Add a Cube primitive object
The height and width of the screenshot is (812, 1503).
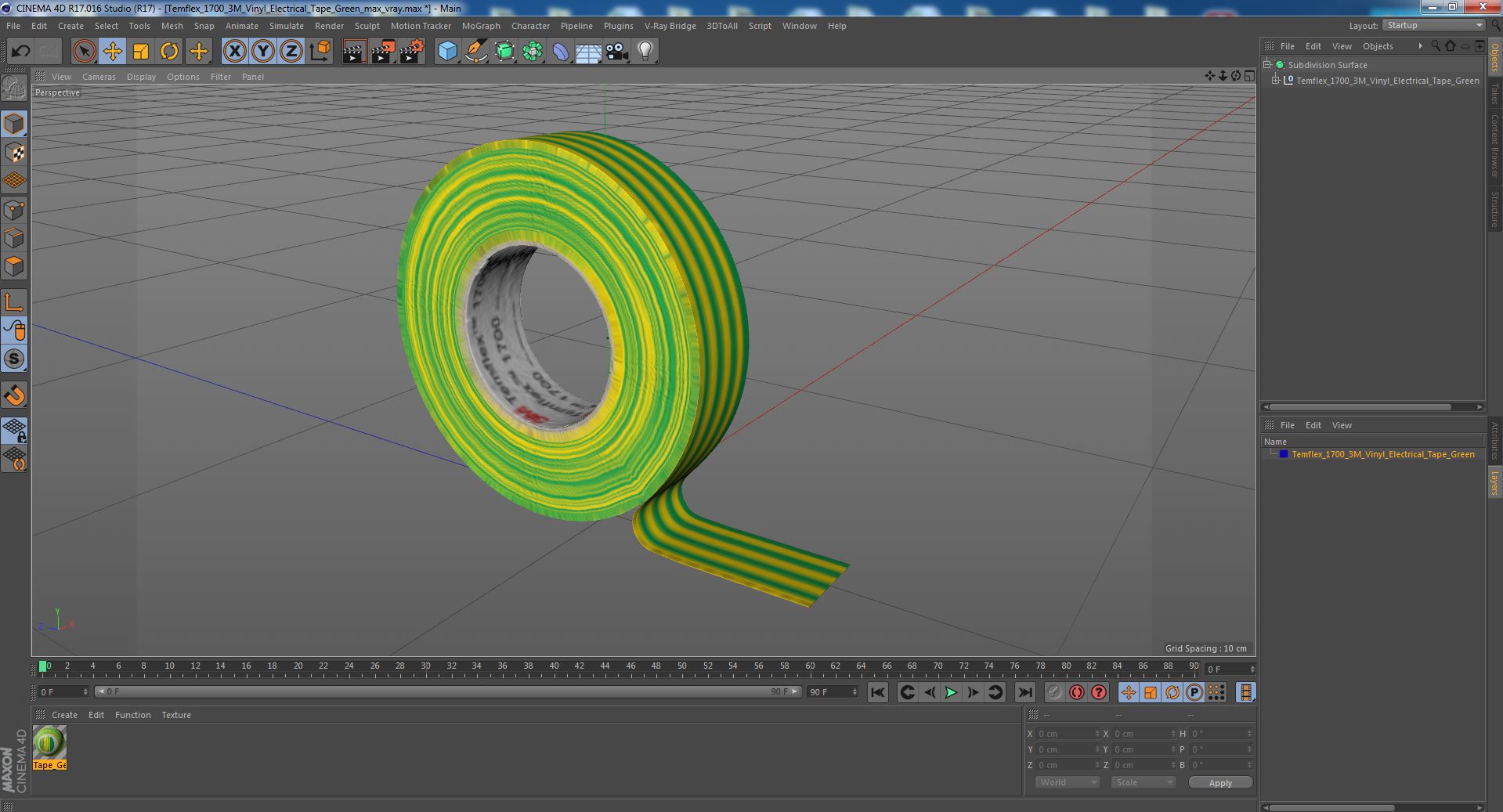[447, 52]
